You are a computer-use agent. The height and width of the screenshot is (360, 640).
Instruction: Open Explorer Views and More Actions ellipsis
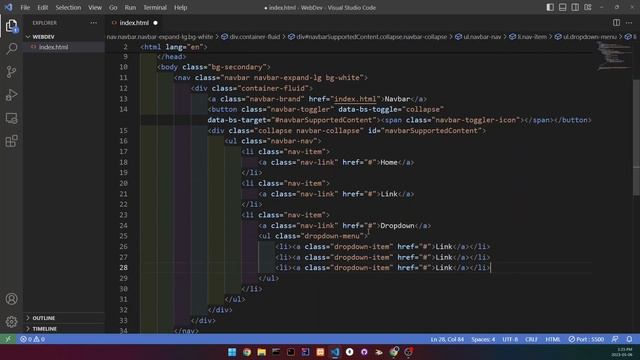(93, 23)
